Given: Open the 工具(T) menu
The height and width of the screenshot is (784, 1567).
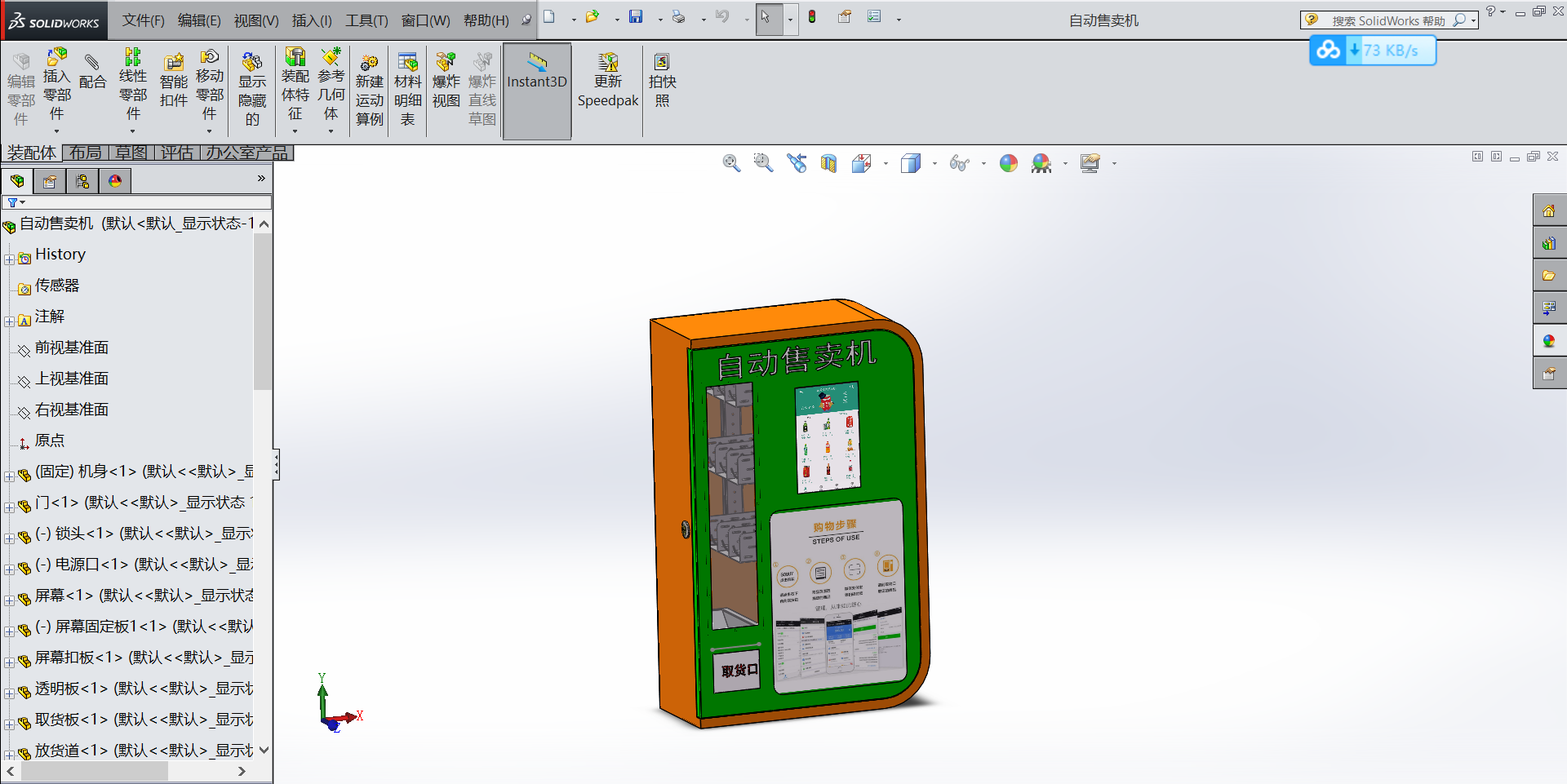Looking at the screenshot, I should pos(366,20).
